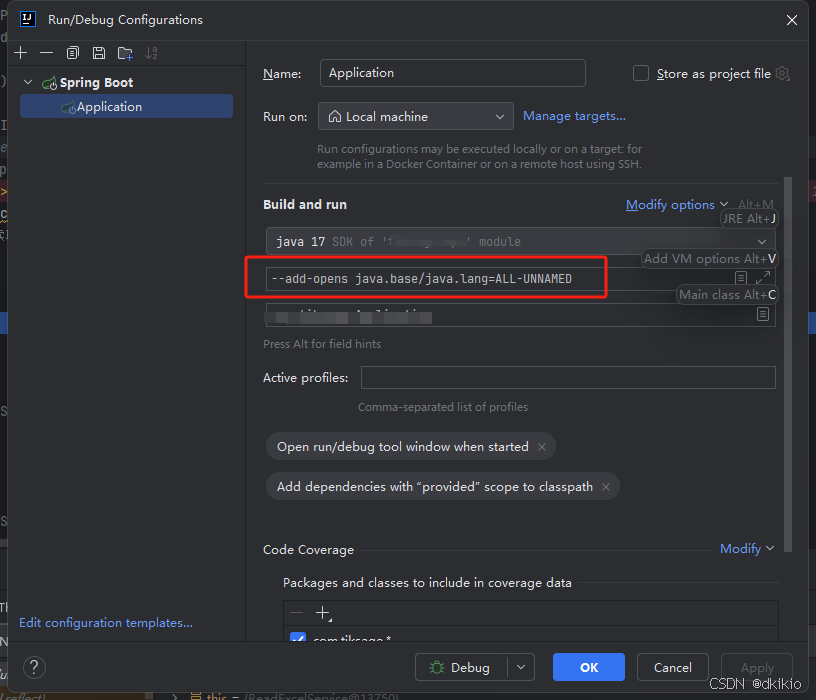Open the Modify options menu
This screenshot has width=816, height=700.
tap(676, 205)
